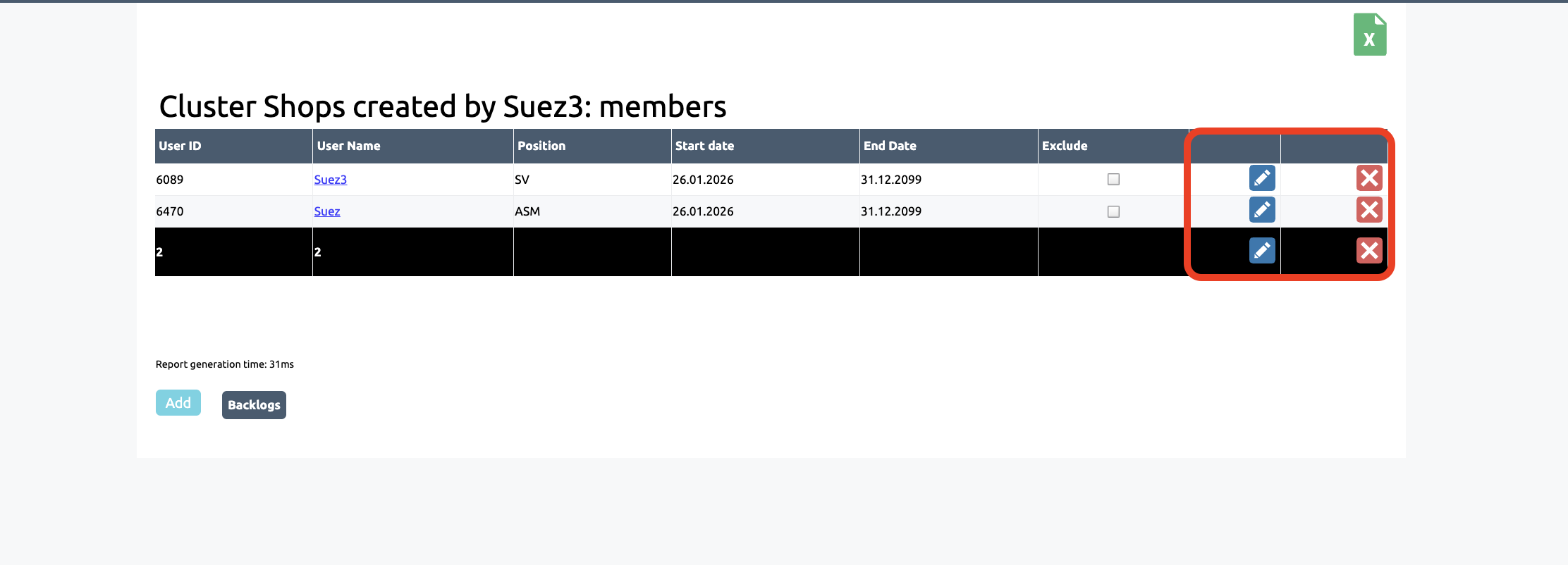The image size is (1568, 565).
Task: Click the page title mentioning Suez3 members
Action: coord(442,107)
